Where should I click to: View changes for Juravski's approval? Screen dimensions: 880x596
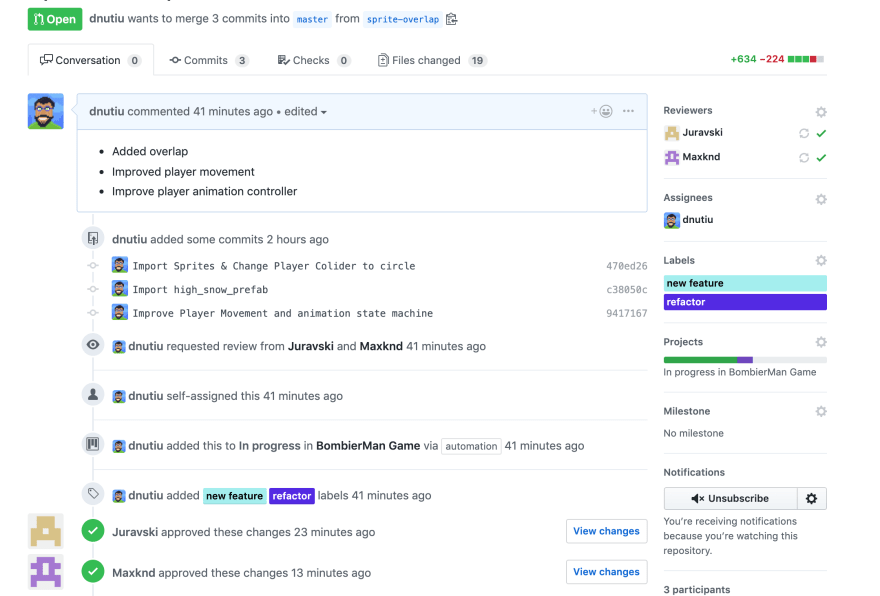606,531
